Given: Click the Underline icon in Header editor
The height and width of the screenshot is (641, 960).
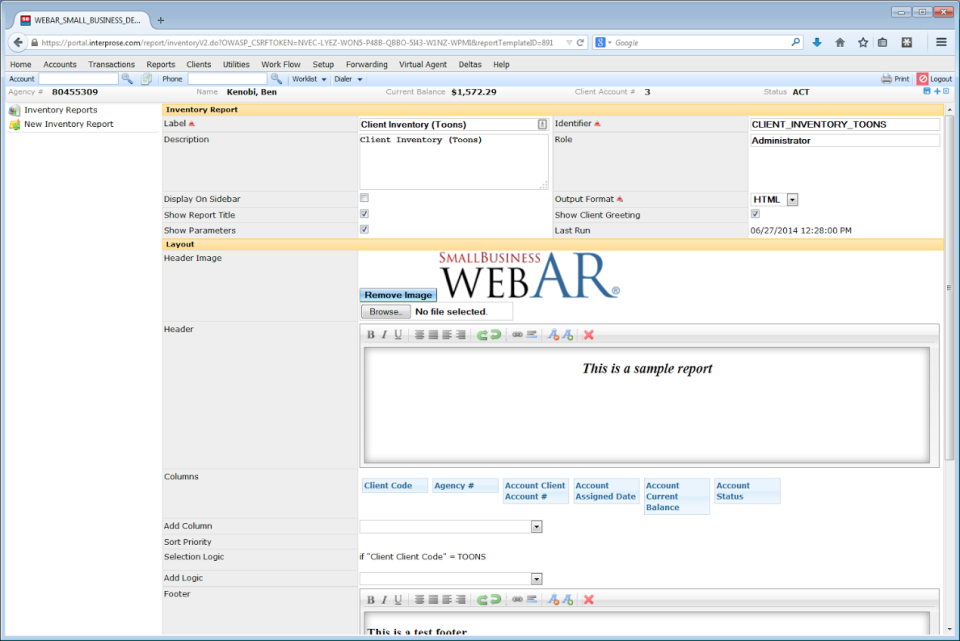Looking at the screenshot, I should tap(397, 335).
